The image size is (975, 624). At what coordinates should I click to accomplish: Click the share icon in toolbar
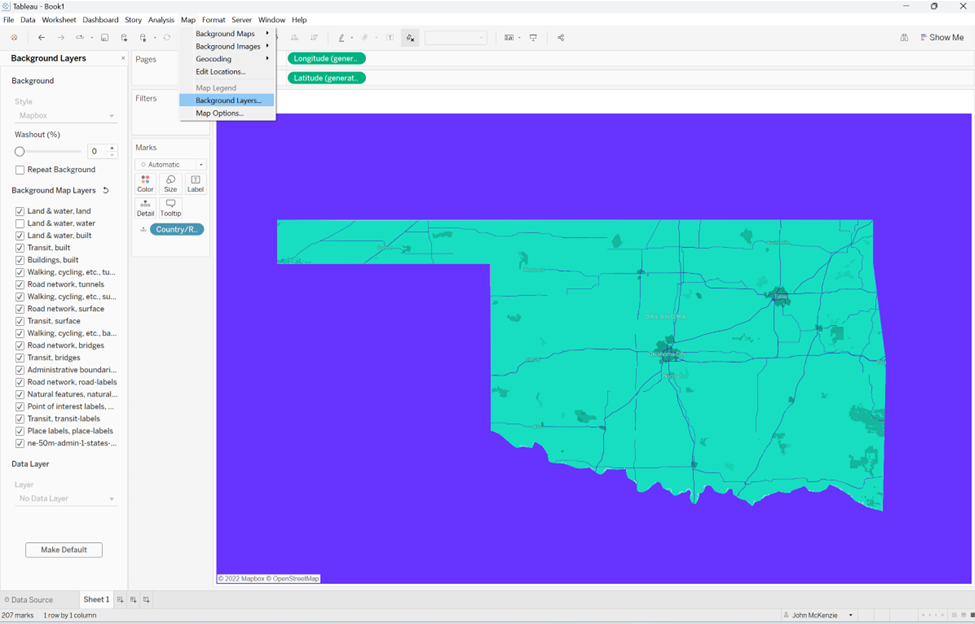561,38
